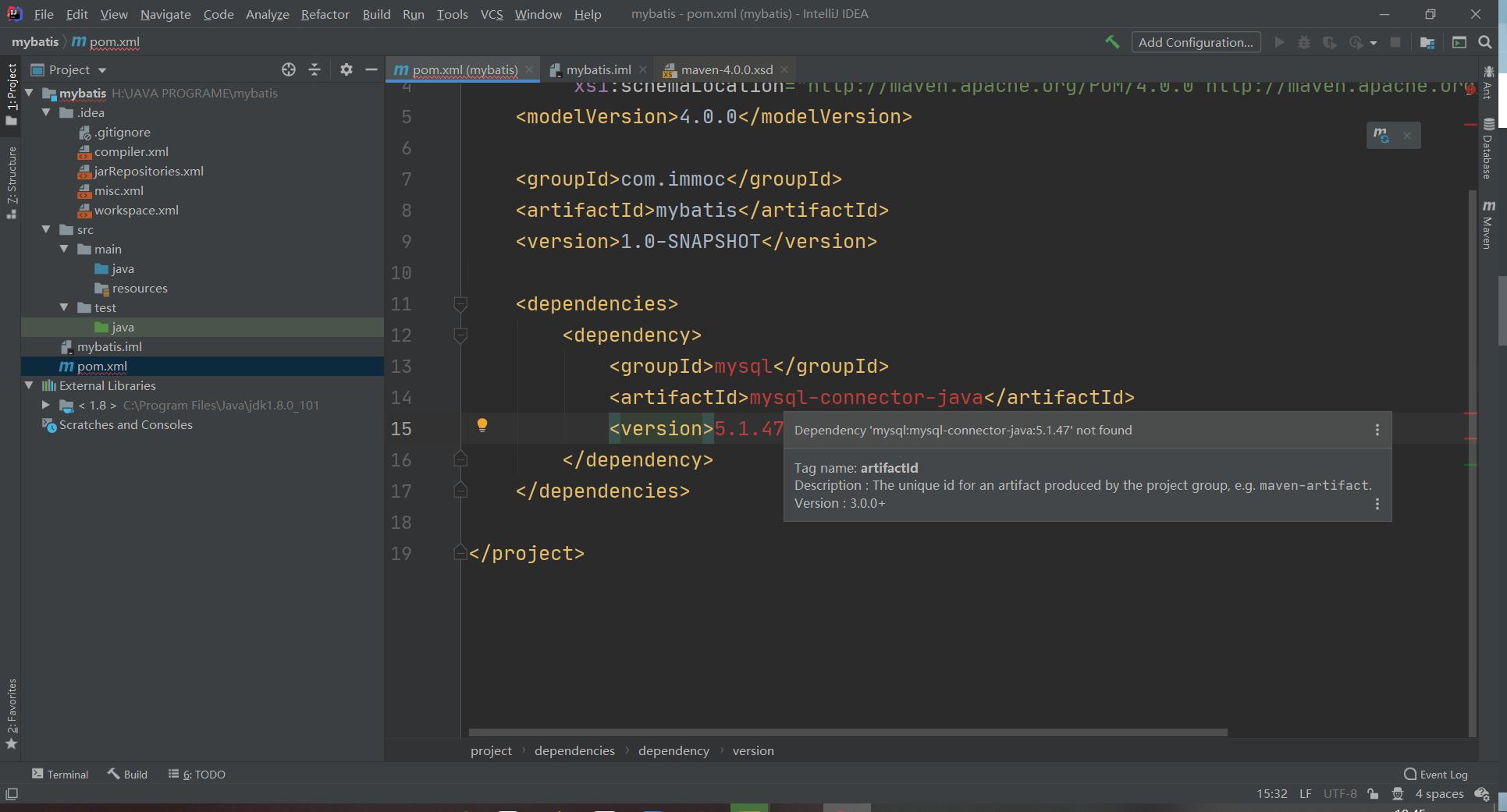This screenshot has width=1507, height=812.
Task: Collapse External Libraries node
Action: pyautogui.click(x=30, y=385)
